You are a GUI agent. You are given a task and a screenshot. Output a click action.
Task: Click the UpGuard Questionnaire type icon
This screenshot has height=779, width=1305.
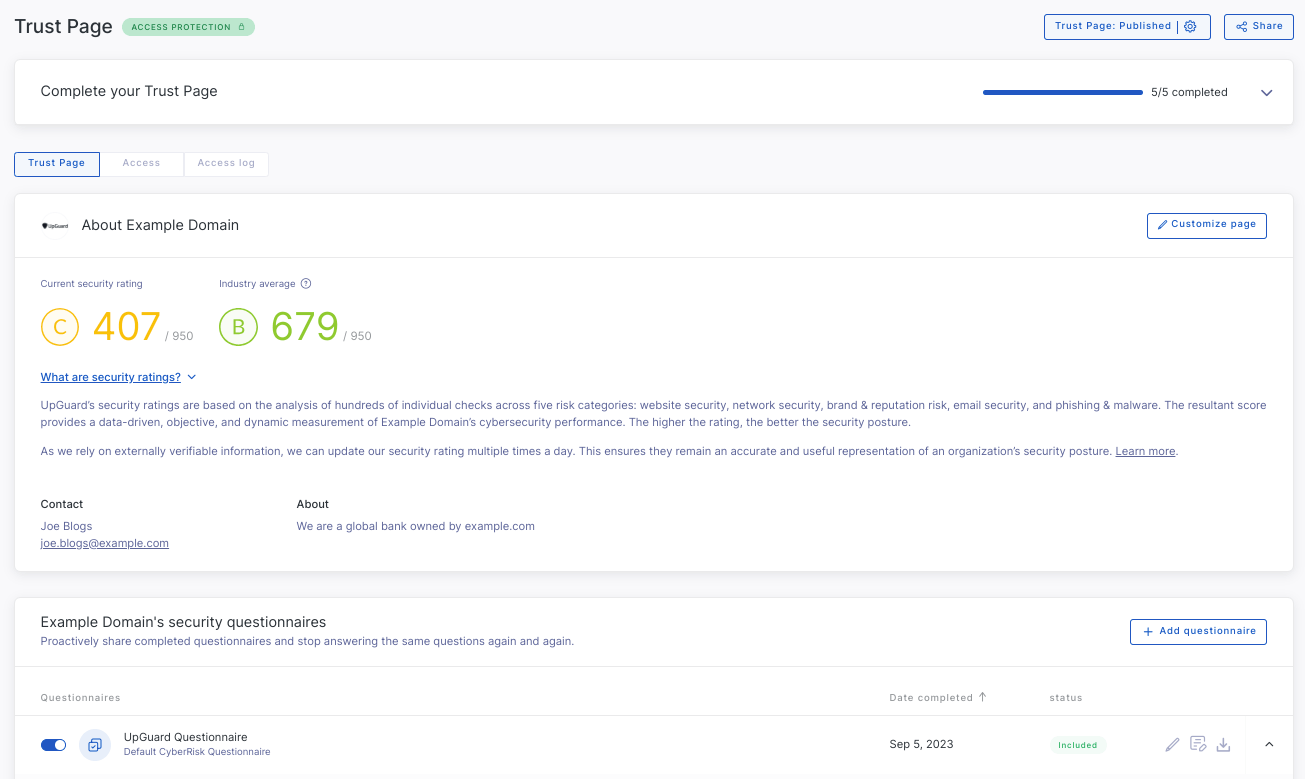coord(95,745)
